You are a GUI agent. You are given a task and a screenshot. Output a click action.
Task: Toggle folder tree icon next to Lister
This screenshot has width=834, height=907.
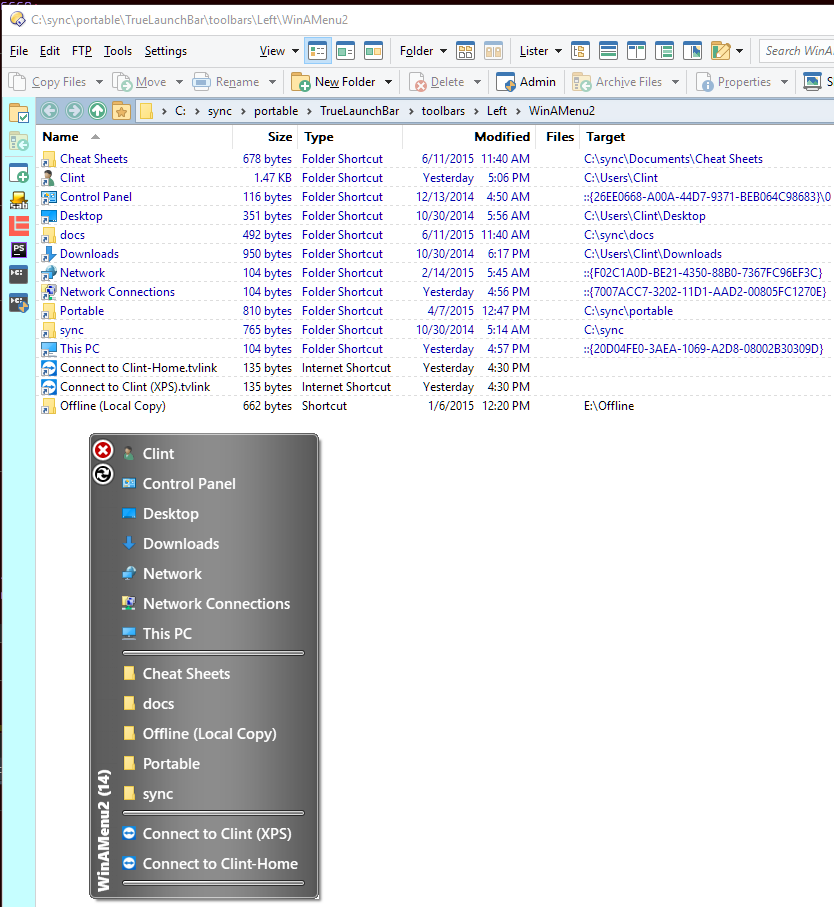coord(579,51)
